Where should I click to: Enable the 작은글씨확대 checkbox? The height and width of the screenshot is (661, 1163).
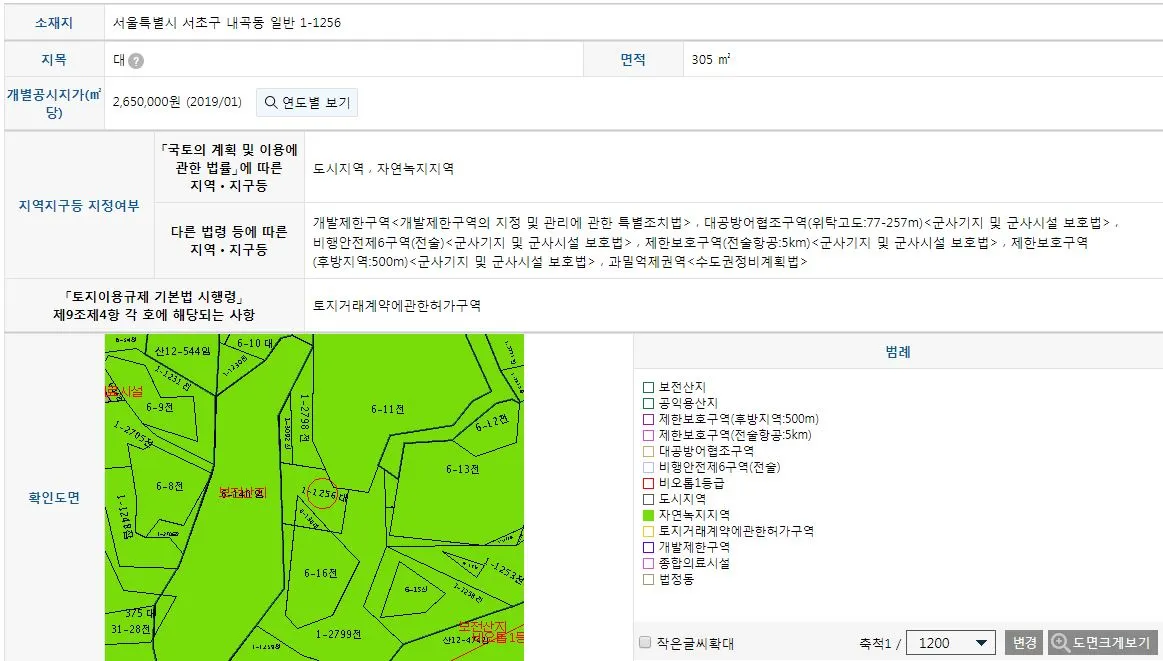646,643
